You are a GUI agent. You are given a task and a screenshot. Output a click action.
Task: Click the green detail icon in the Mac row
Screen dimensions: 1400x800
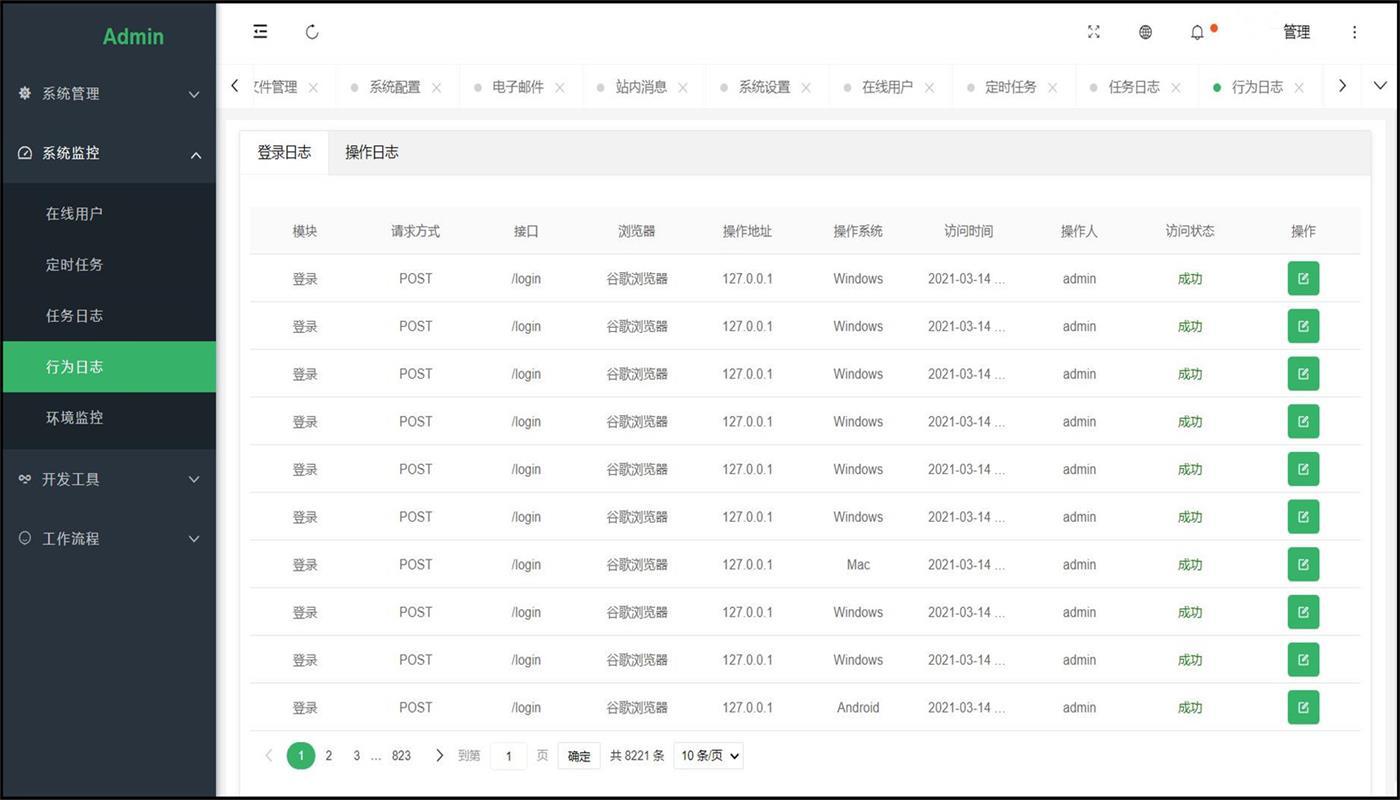(x=1302, y=565)
